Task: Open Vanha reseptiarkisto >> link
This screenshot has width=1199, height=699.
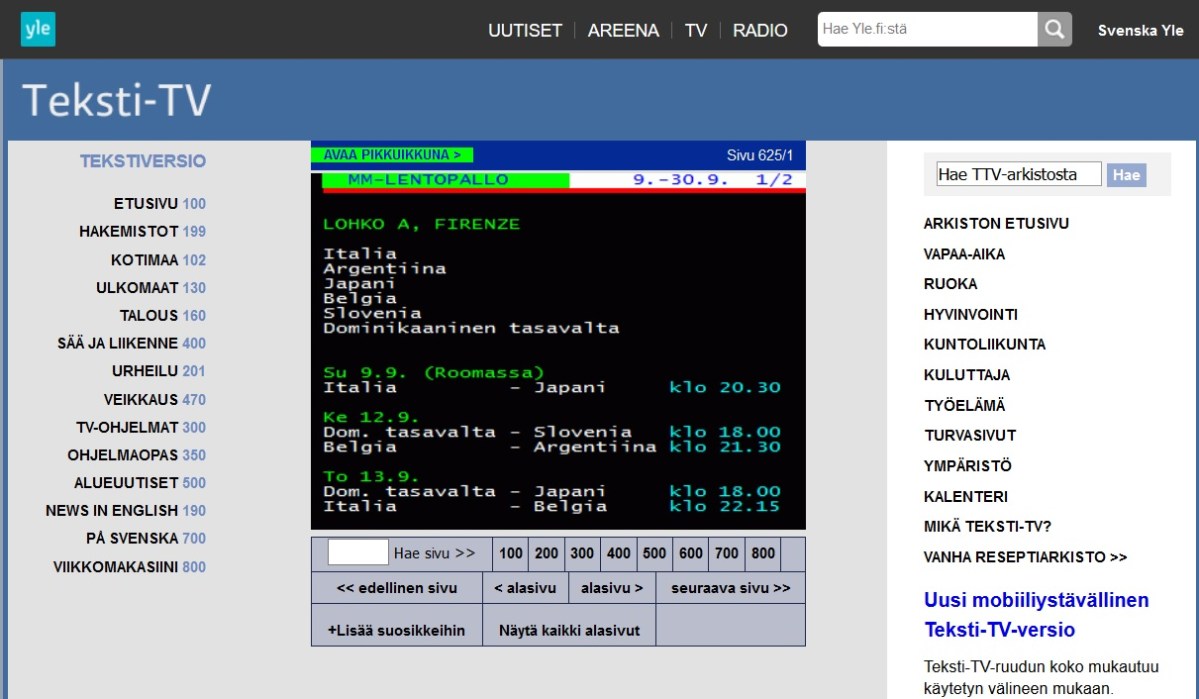Action: click(x=1025, y=557)
